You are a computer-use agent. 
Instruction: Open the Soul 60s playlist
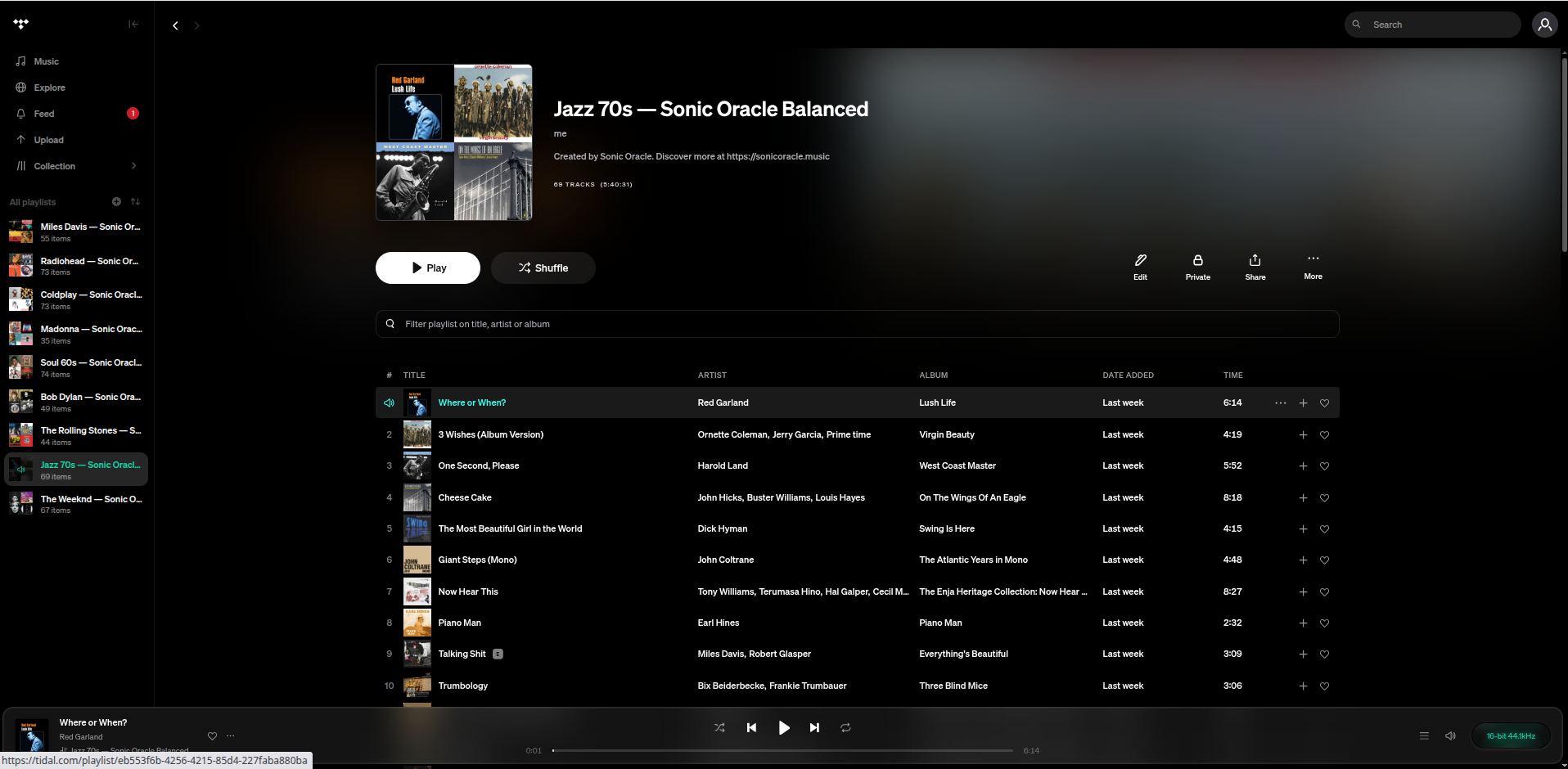coord(77,368)
